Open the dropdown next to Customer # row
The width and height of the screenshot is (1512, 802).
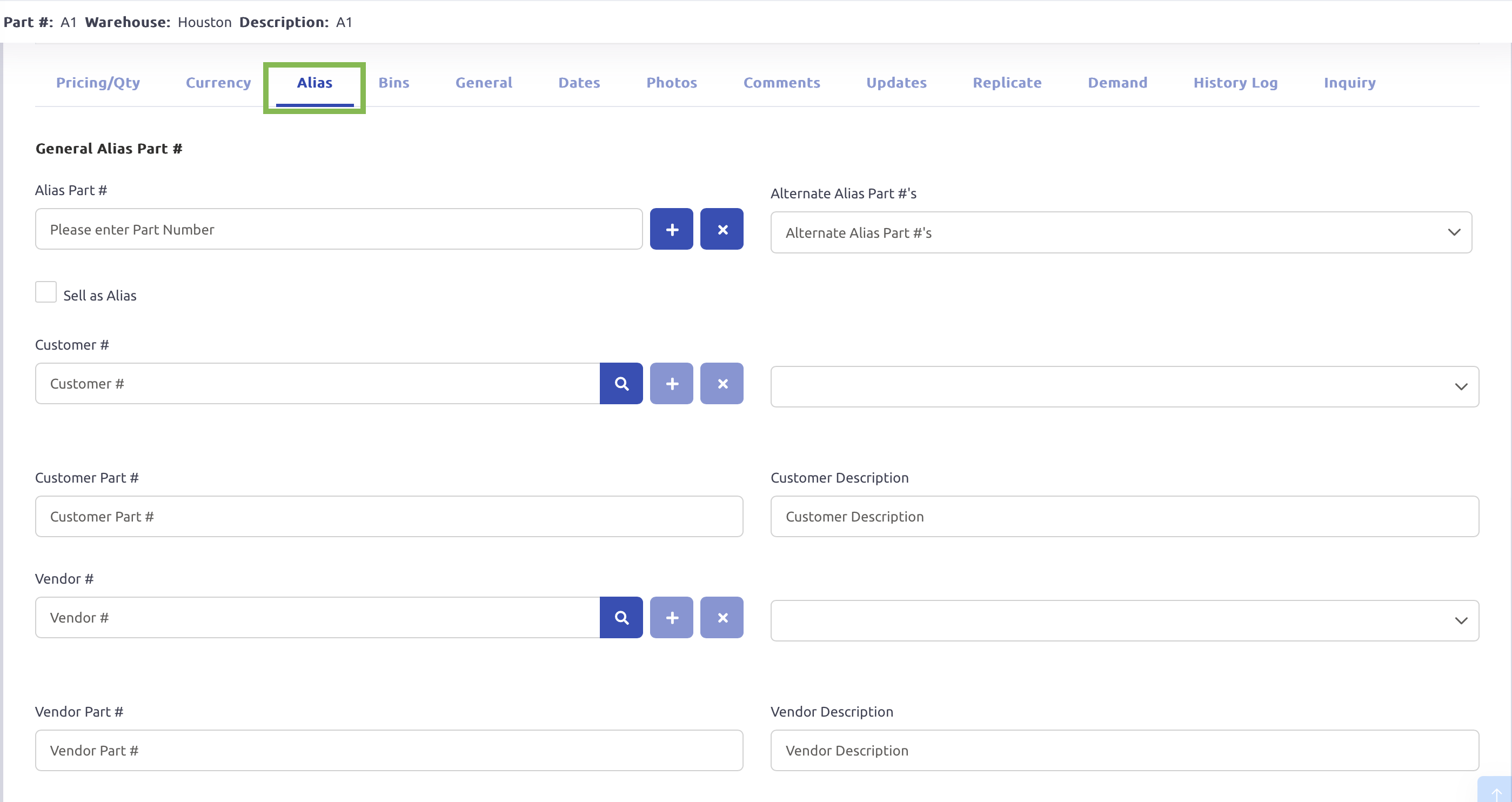click(1124, 386)
